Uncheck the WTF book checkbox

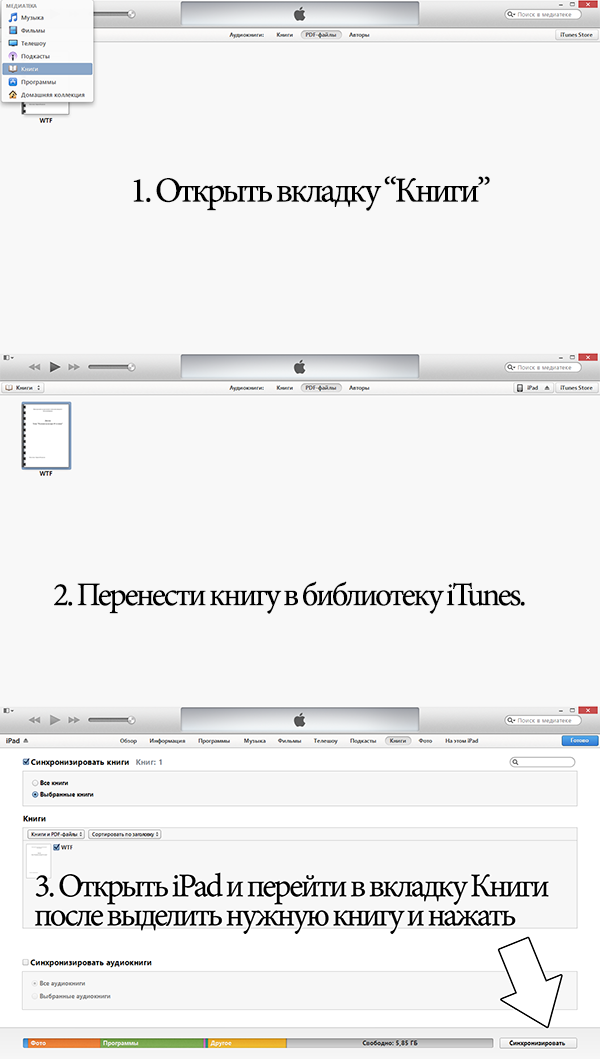tap(57, 847)
